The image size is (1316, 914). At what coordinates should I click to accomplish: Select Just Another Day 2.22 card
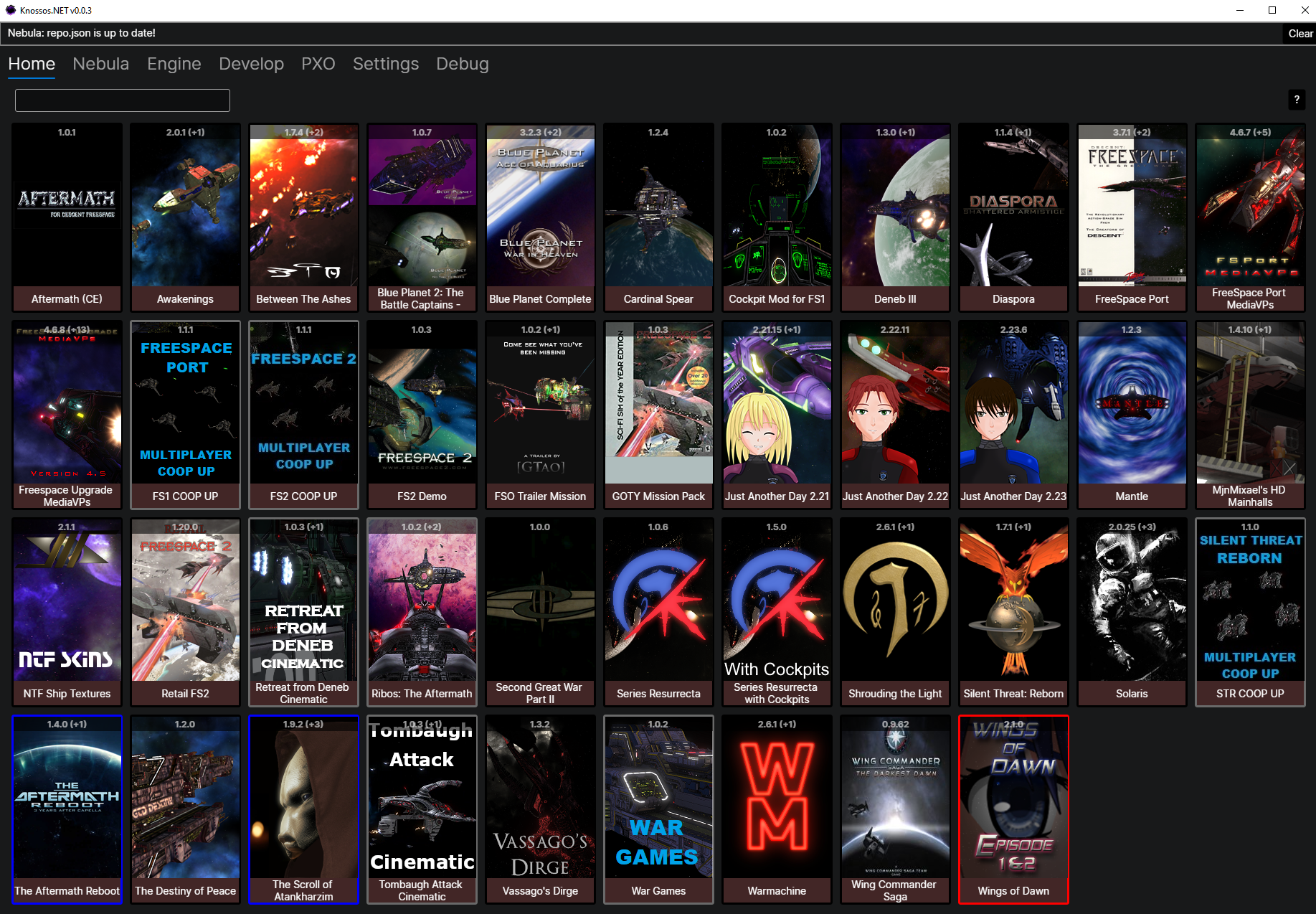pyautogui.click(x=895, y=415)
